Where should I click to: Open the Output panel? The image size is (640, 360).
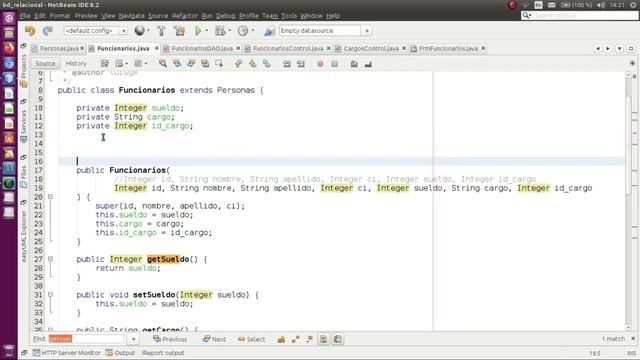pyautogui.click(x=120, y=353)
